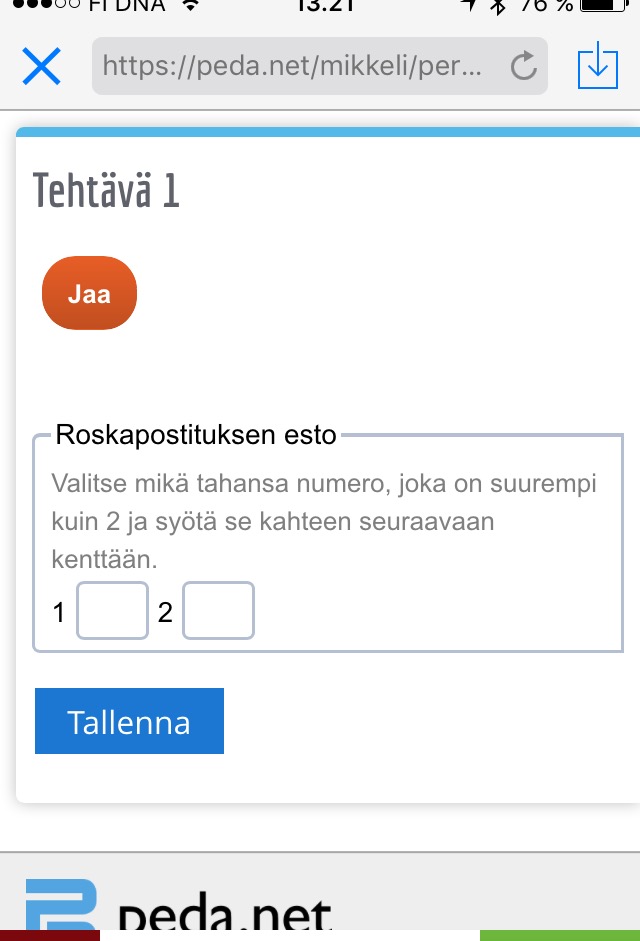Focus the input field labeled 2
This screenshot has width=640, height=941.
click(218, 611)
